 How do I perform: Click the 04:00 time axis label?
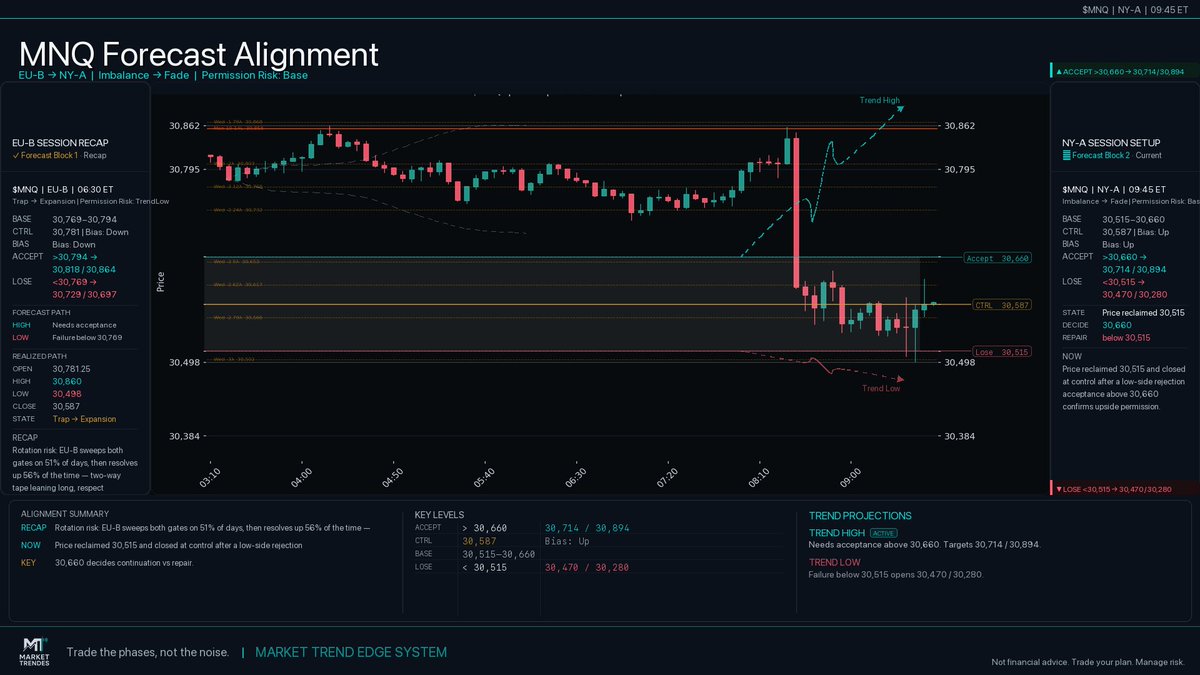pyautogui.click(x=301, y=477)
